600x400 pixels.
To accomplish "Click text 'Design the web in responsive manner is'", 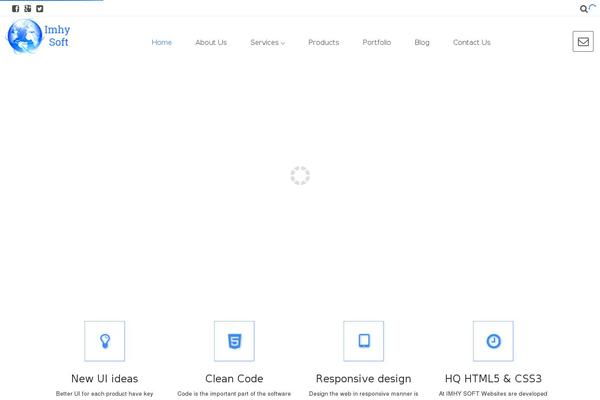I will tap(364, 394).
